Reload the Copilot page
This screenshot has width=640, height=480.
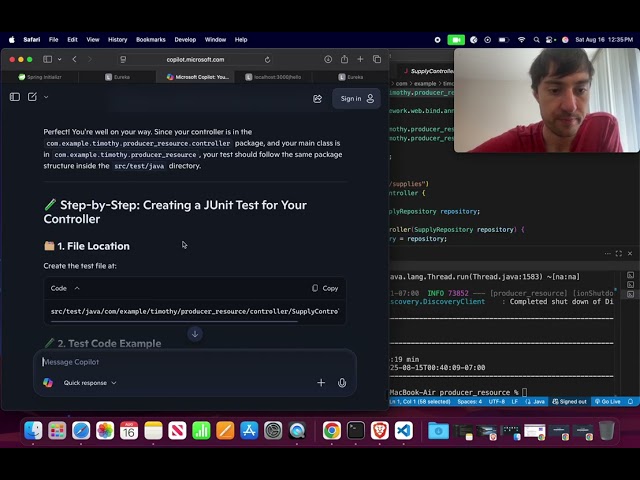point(267,60)
